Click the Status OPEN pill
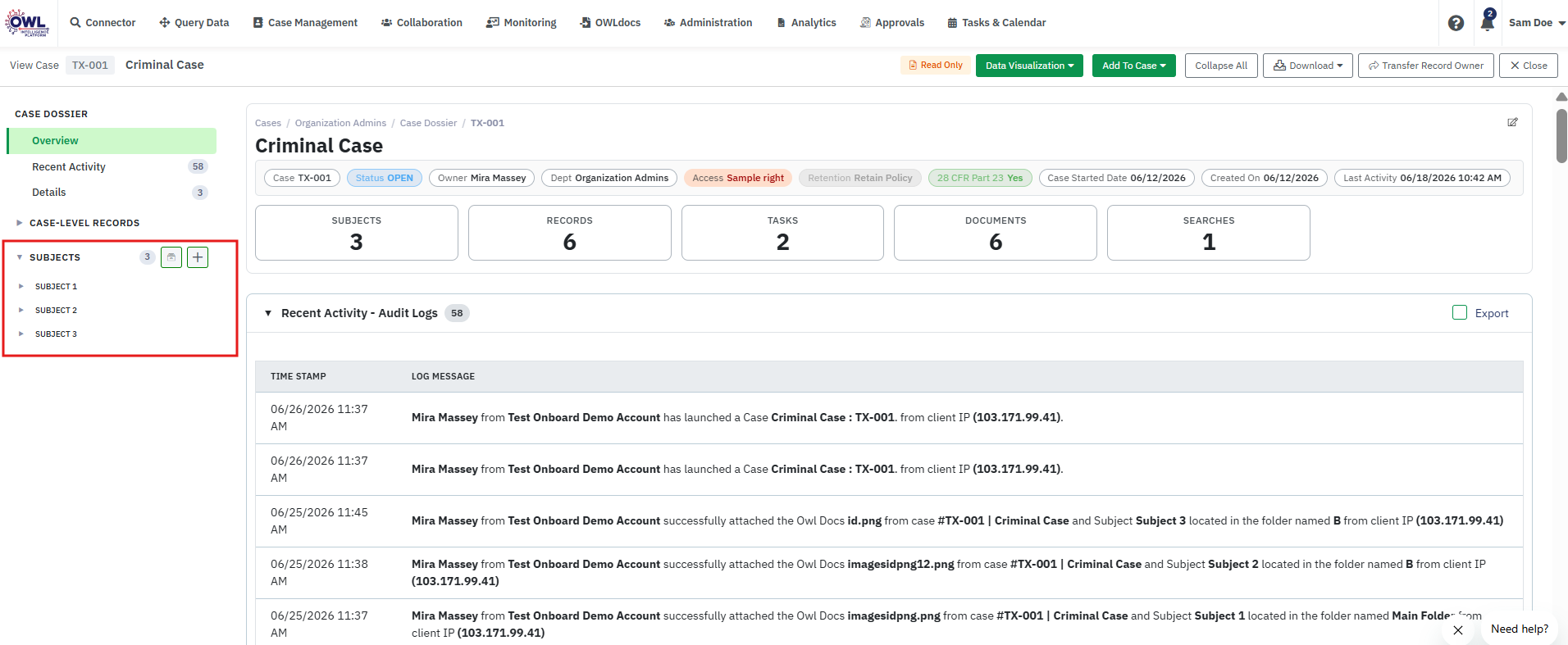The height and width of the screenshot is (645, 1568). (x=385, y=178)
